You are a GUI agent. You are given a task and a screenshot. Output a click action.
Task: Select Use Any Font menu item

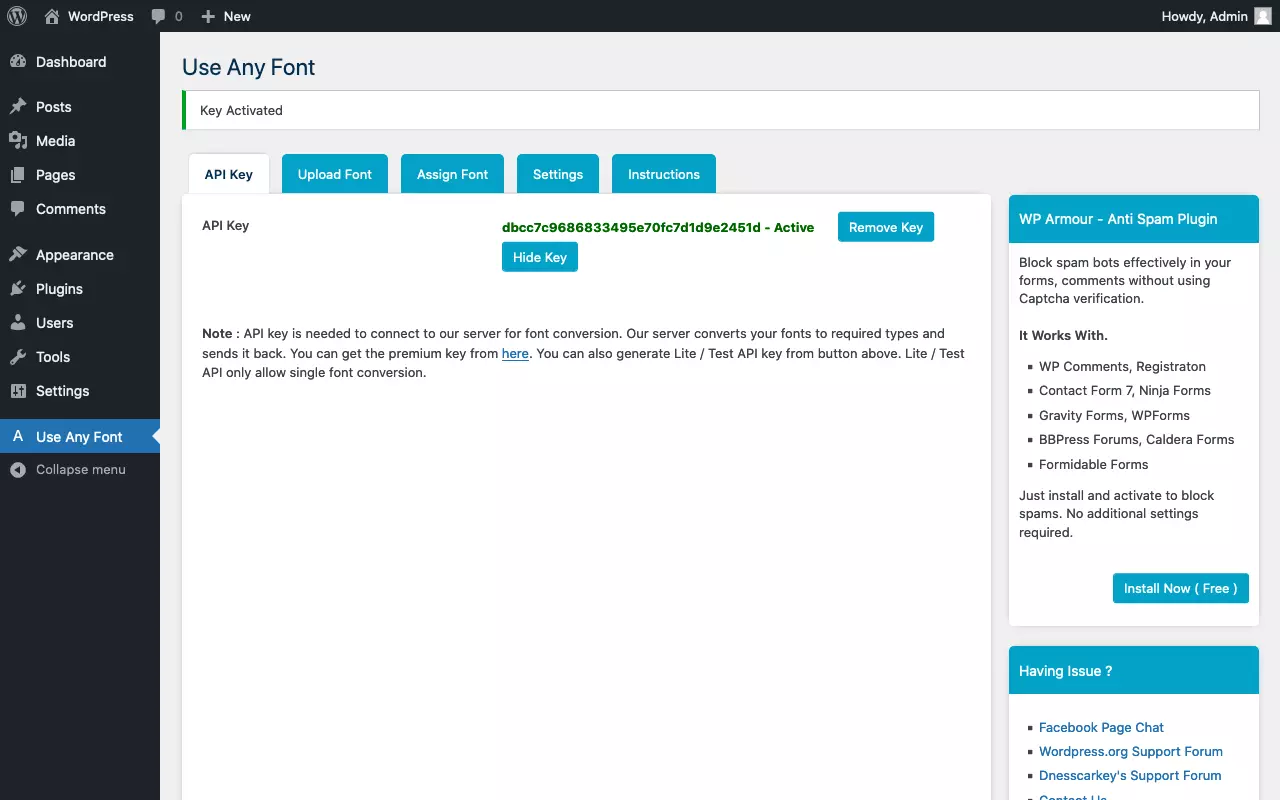click(x=80, y=436)
